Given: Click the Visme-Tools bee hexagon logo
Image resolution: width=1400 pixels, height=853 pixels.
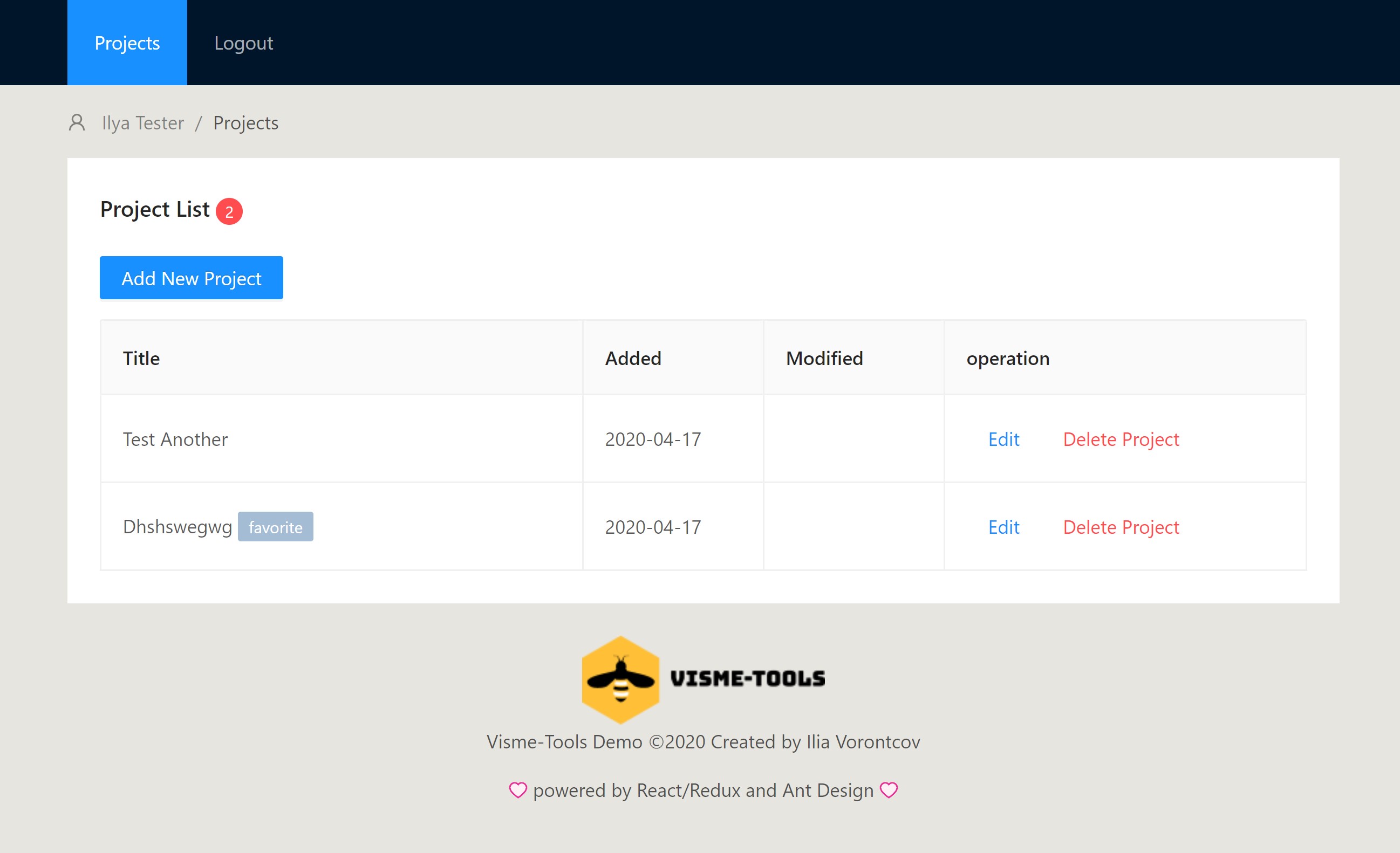Looking at the screenshot, I should [620, 679].
